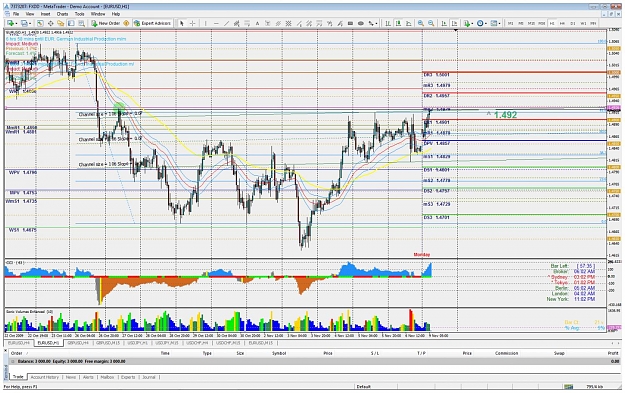The width and height of the screenshot is (625, 393).
Task: Click the New Order button
Action: pos(106,23)
